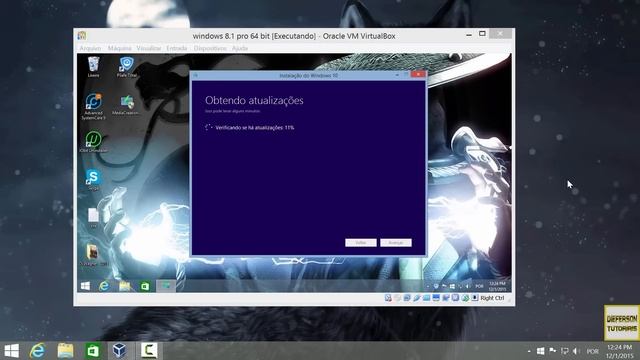Select the Skype shortcut on guest desktop
This screenshot has height=360, width=640.
tap(93, 180)
